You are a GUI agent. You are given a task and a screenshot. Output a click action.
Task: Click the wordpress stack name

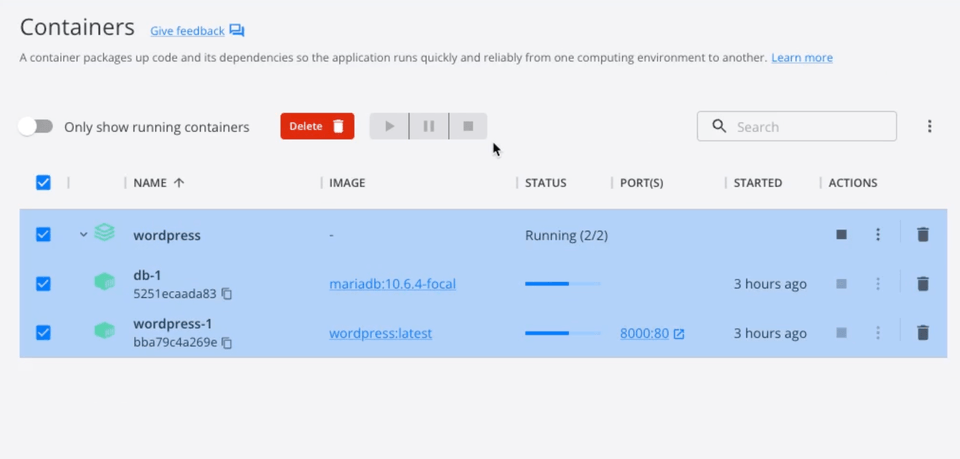pos(167,235)
